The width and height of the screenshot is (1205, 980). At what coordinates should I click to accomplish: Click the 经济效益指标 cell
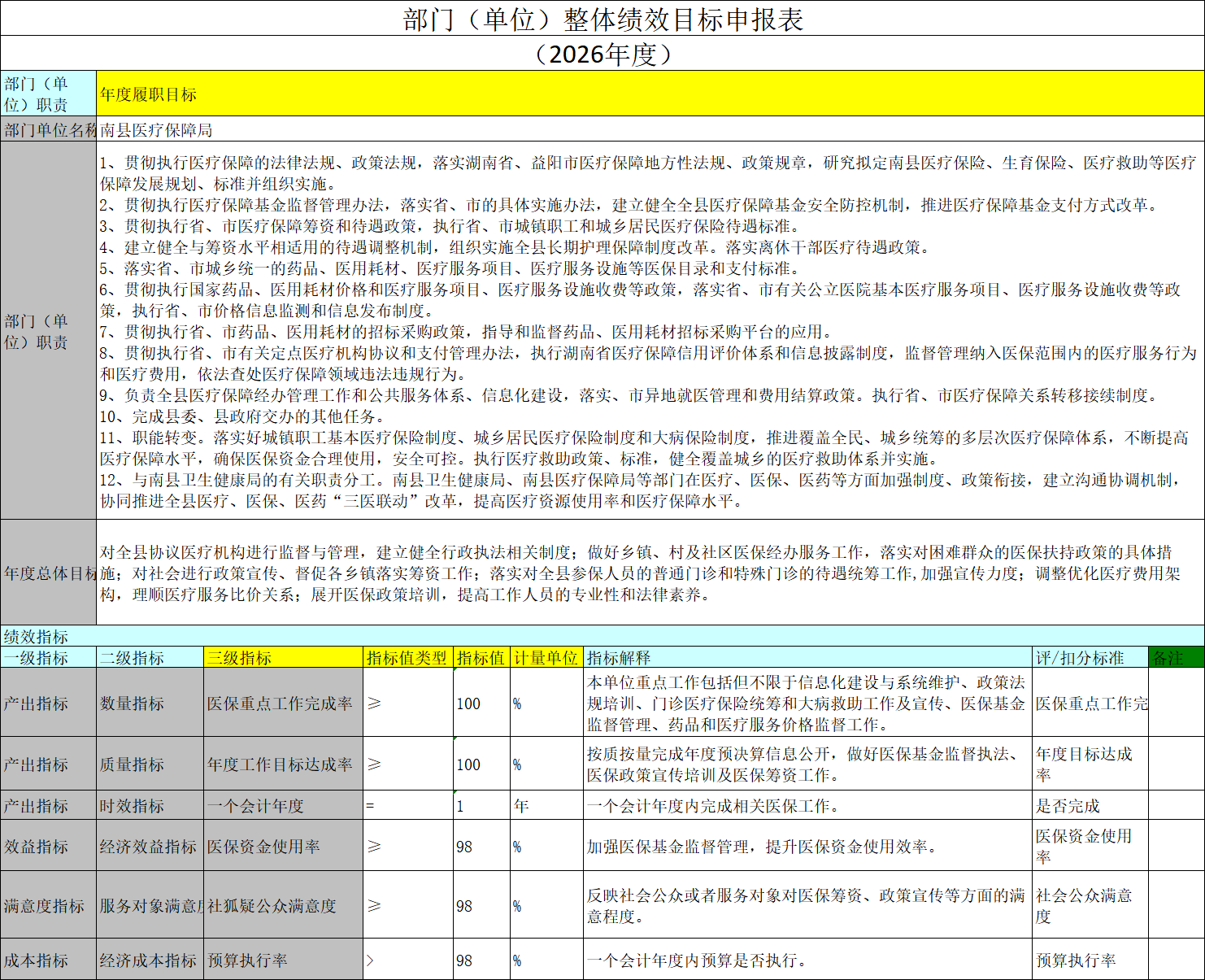(x=150, y=847)
